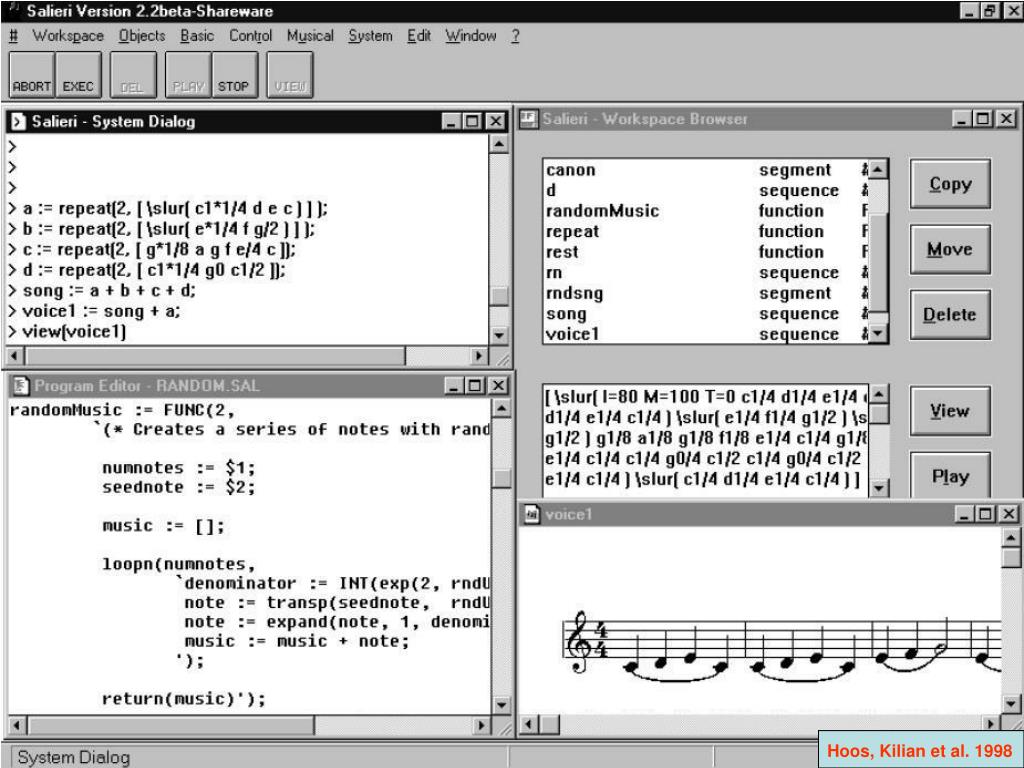Click the voice1 window icon
Screen dimensions: 1024x768
coord(532,514)
